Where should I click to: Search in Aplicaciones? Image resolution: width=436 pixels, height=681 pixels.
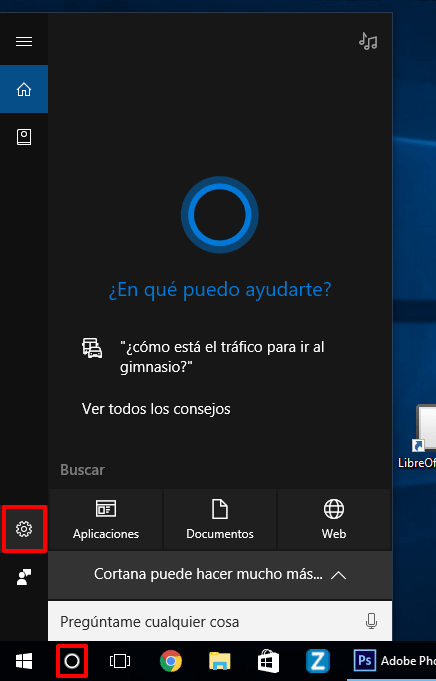[x=106, y=519]
